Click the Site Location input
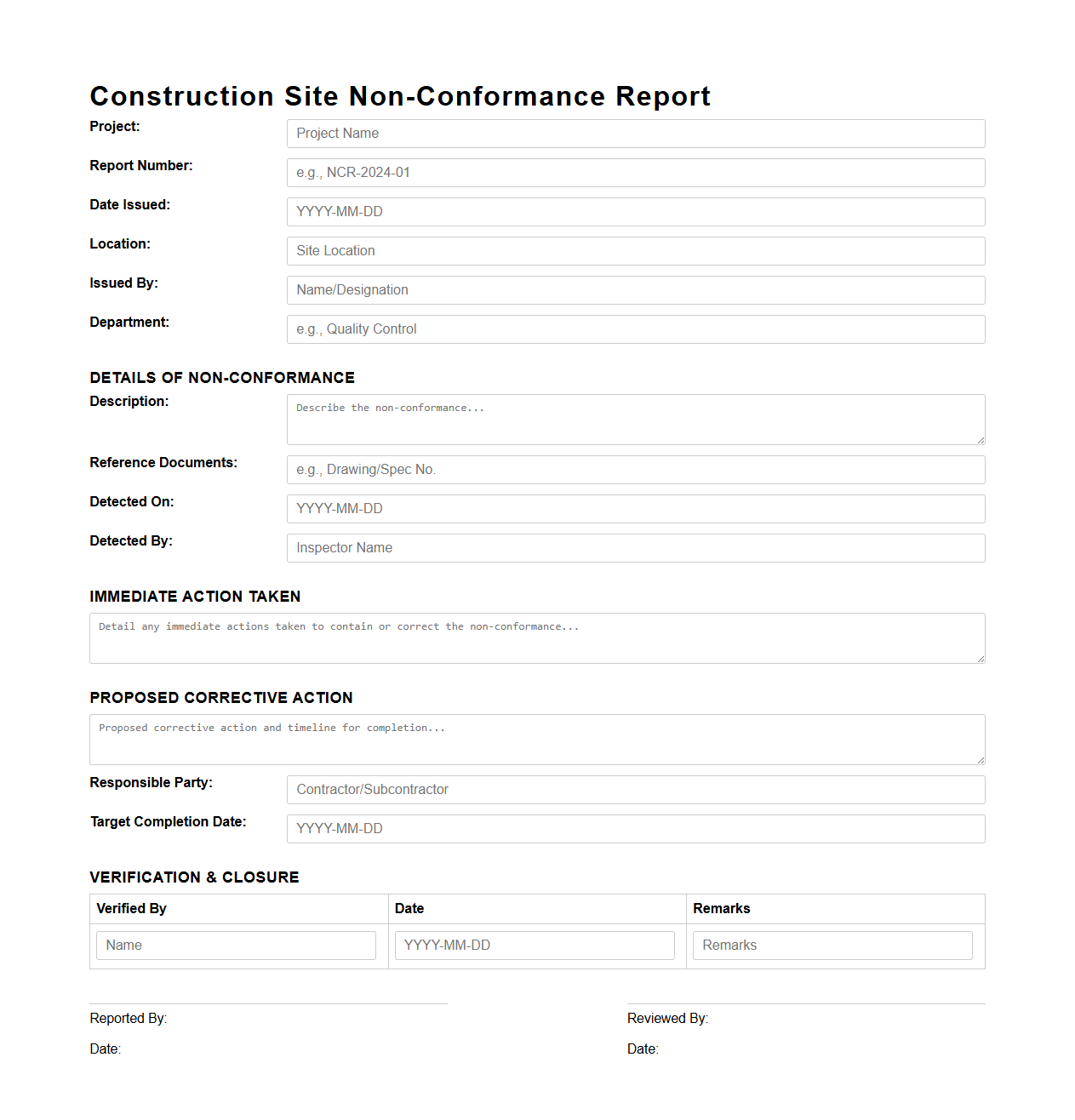This screenshot has width=1075, height=1120. tap(635, 251)
